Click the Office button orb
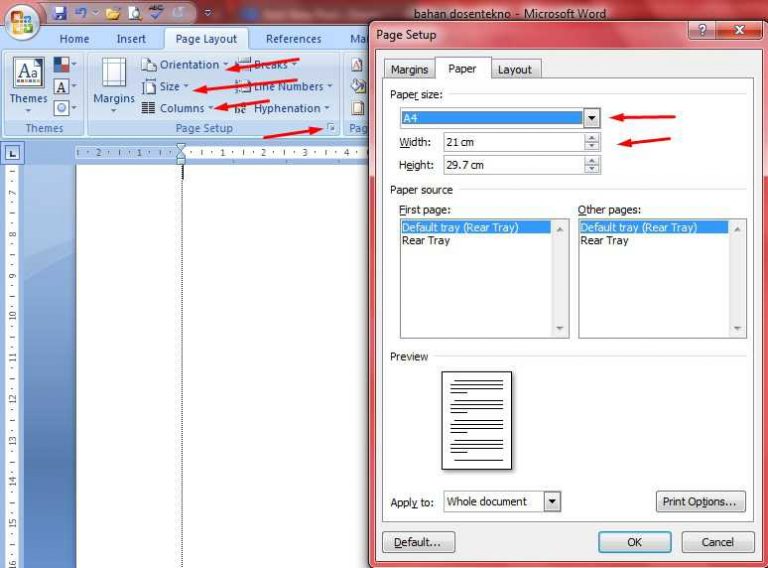This screenshot has width=768, height=568. click(x=22, y=23)
